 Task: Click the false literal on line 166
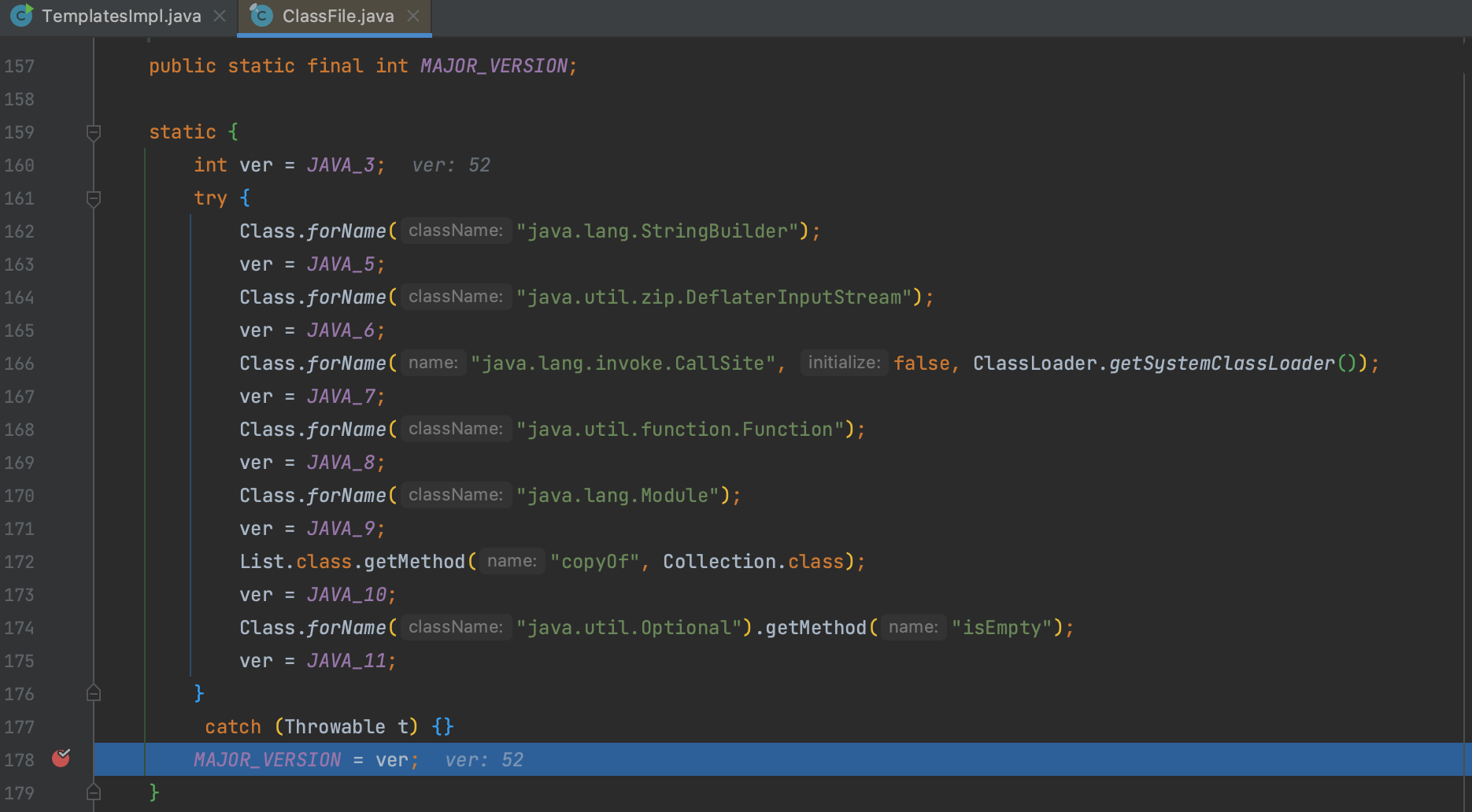tap(921, 364)
